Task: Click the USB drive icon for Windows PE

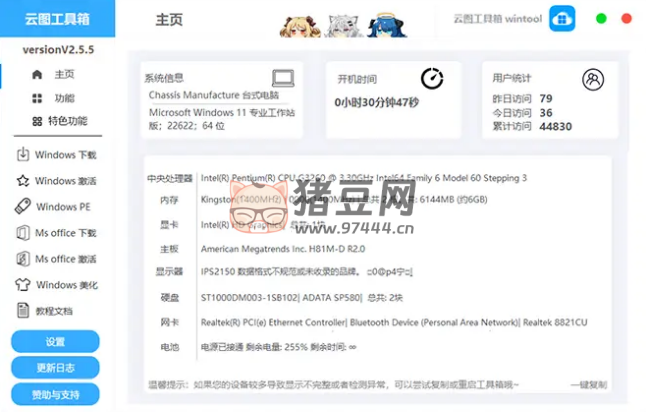Action: [x=23, y=206]
